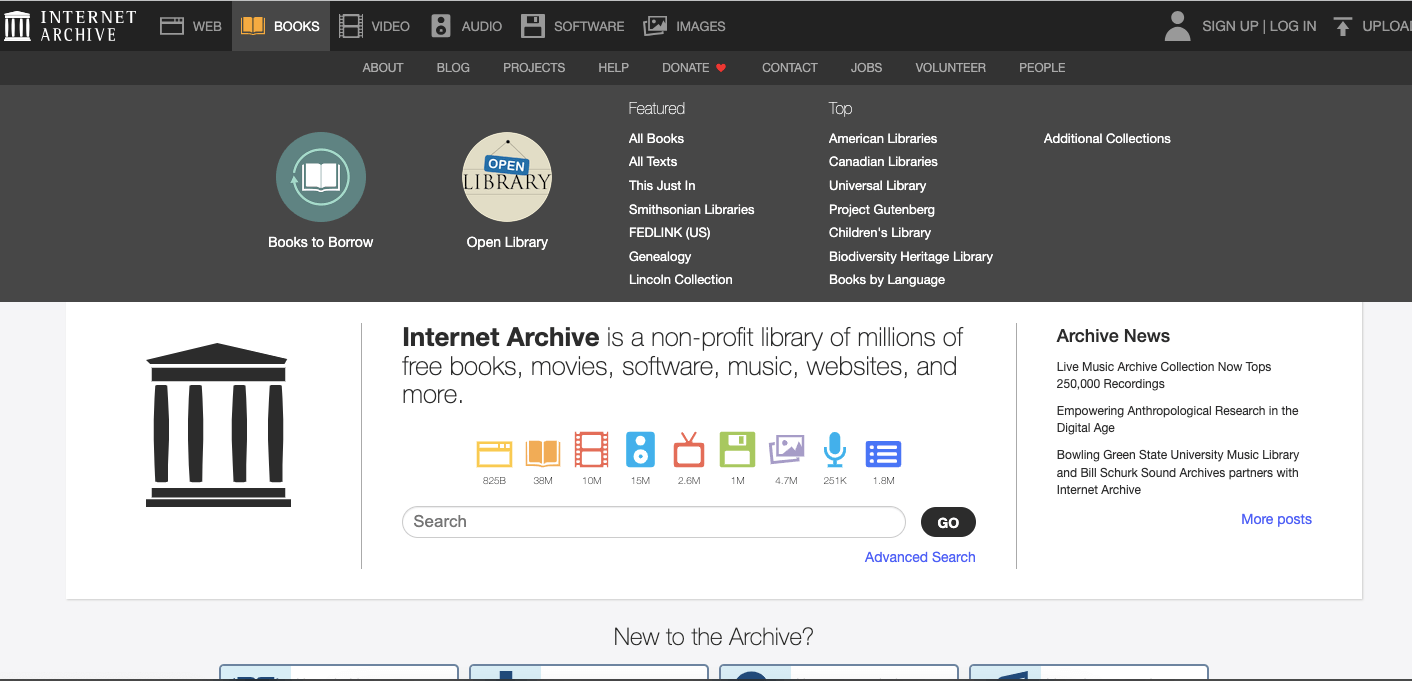Open the JOBS link
Viewport: 1412px width, 681px height.
click(x=867, y=68)
